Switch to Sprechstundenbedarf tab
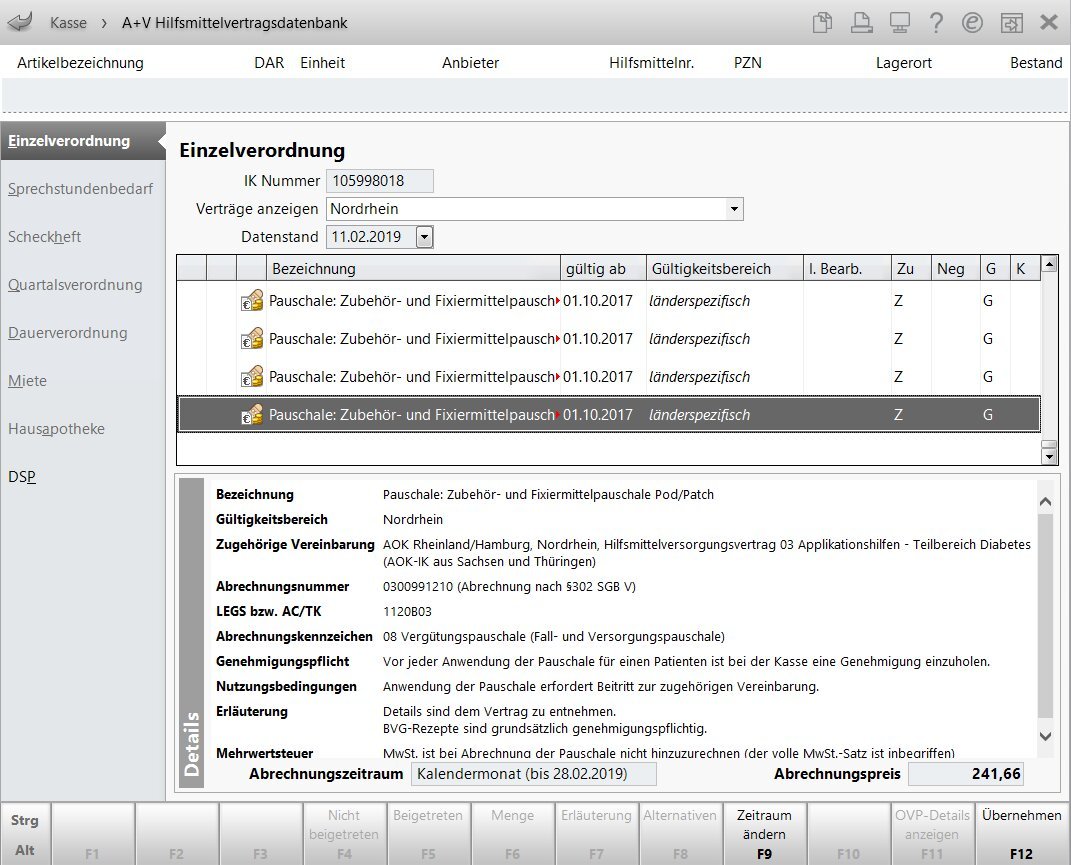This screenshot has height=865, width=1071. click(81, 189)
